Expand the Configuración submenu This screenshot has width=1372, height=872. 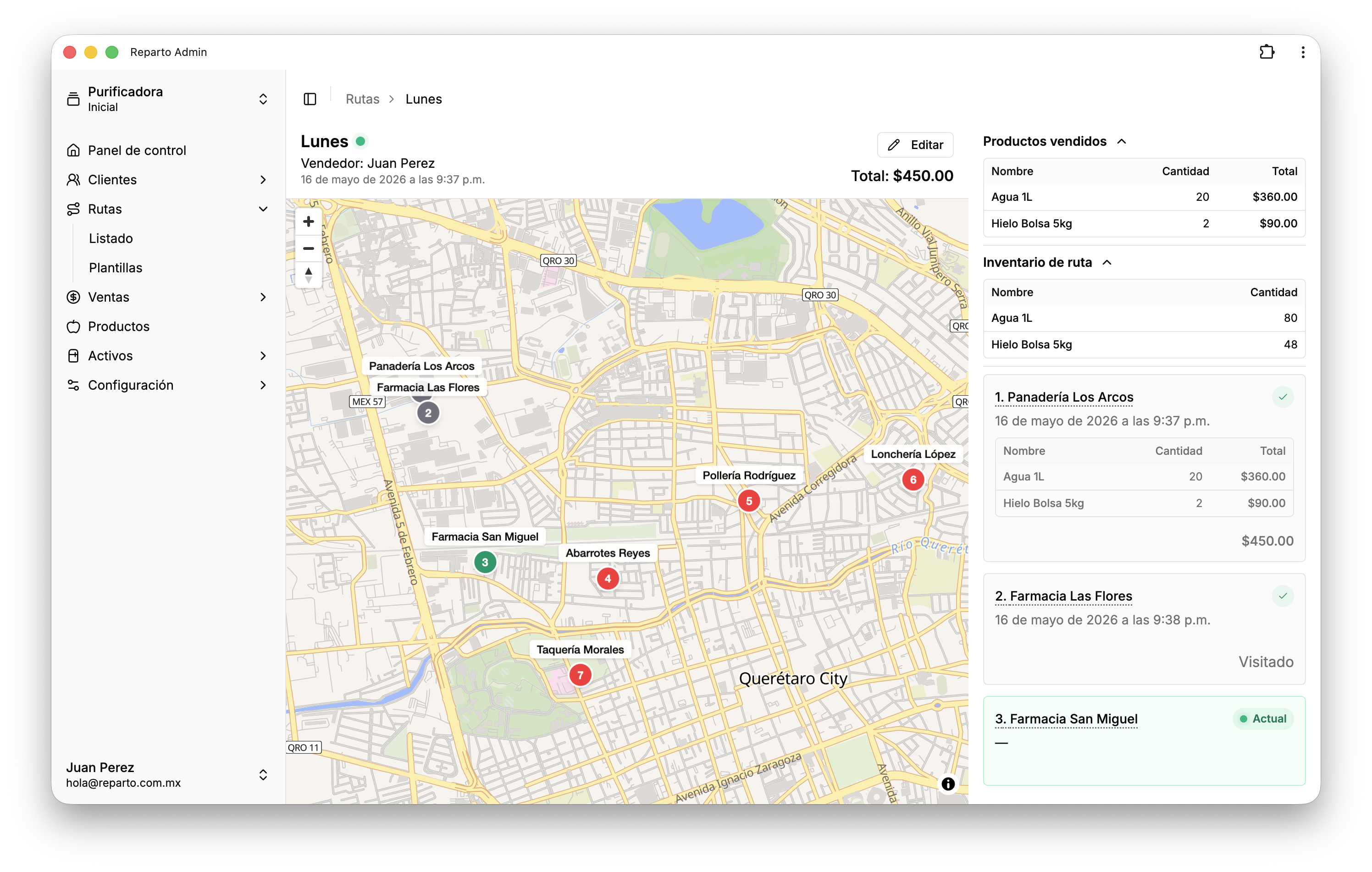(x=263, y=385)
